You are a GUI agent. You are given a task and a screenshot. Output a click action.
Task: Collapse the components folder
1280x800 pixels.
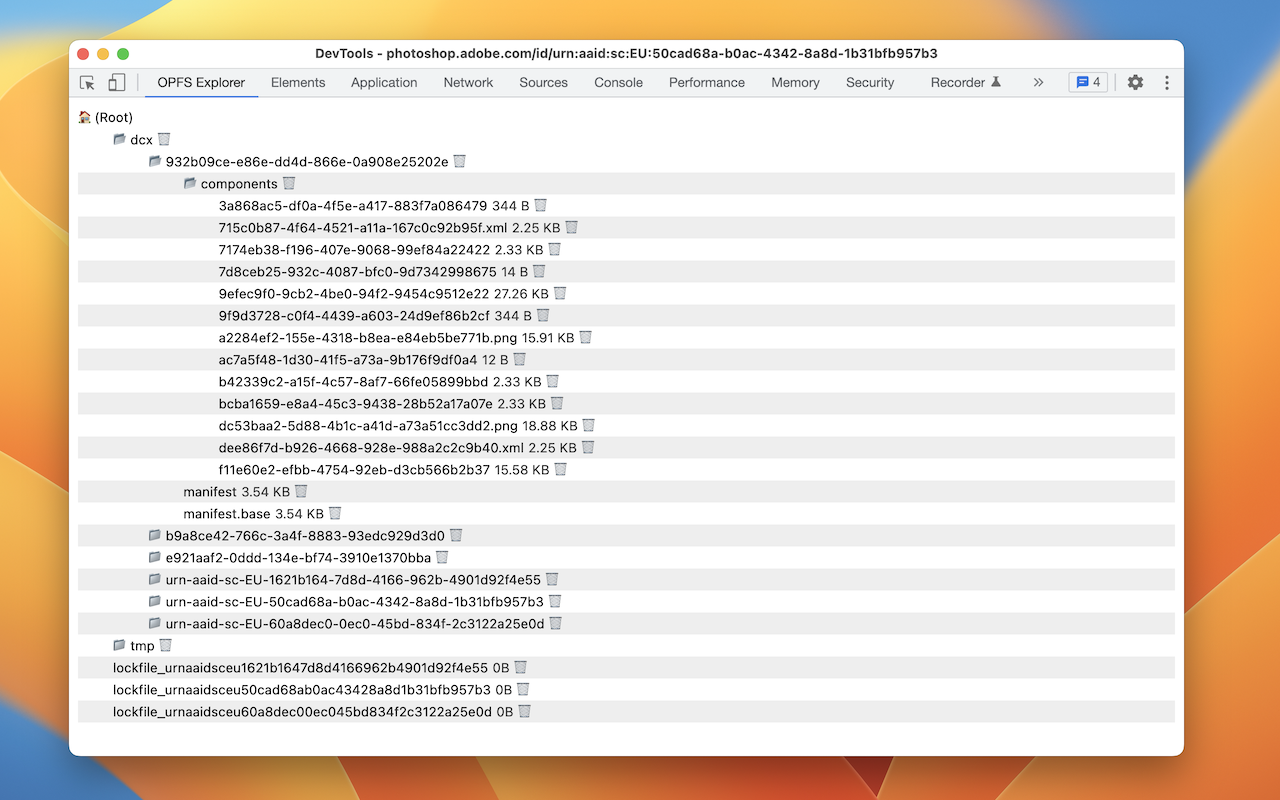pyautogui.click(x=190, y=183)
